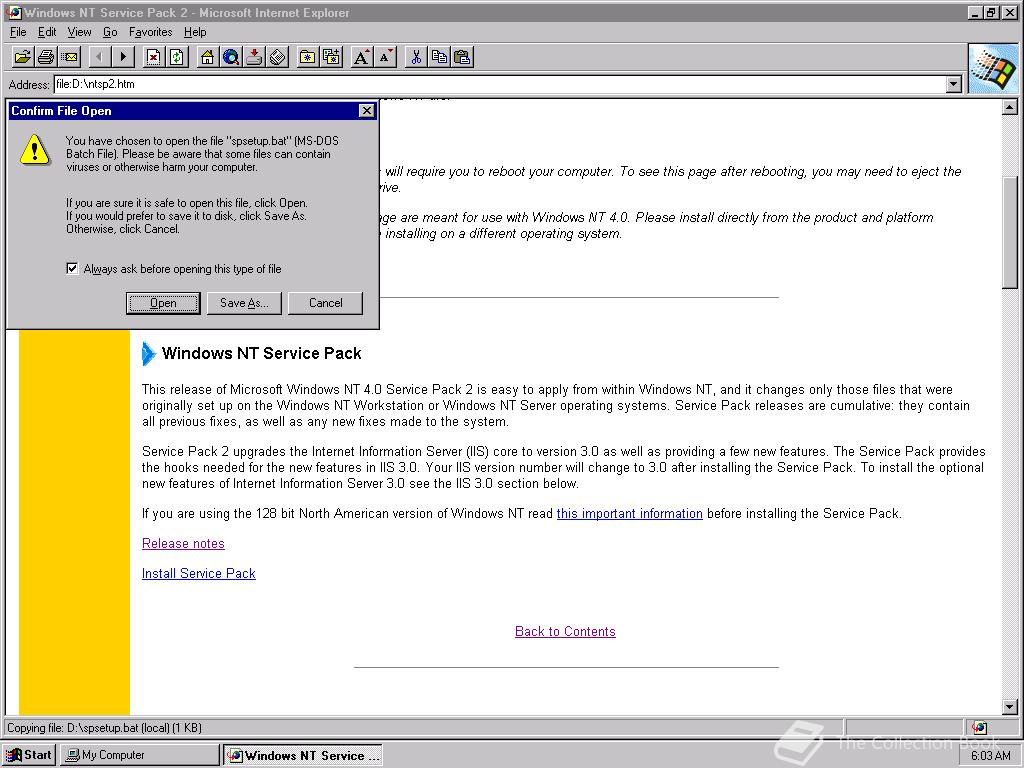
Task: Click the Refresh page icon
Action: pos(176,57)
